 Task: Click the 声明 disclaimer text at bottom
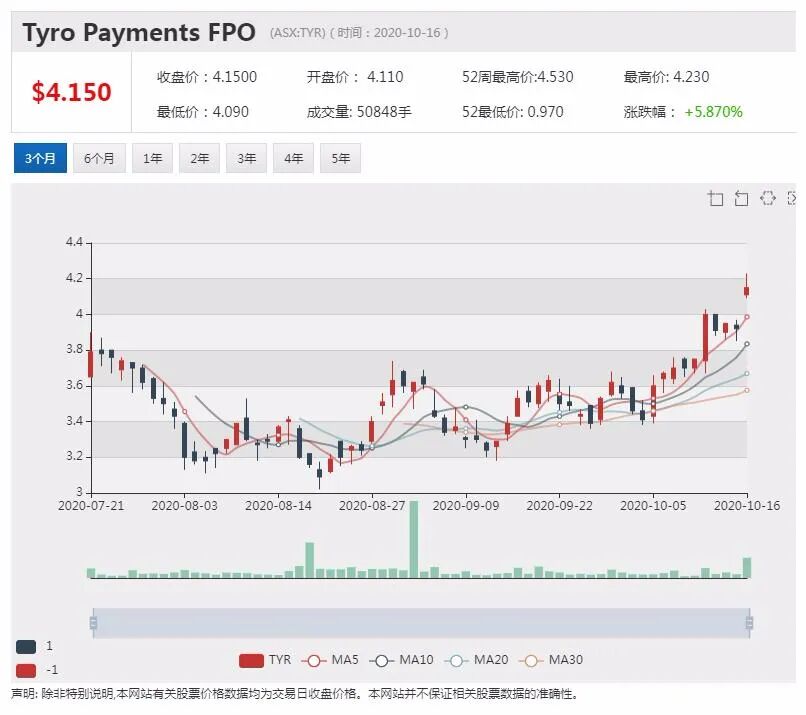pos(295,694)
